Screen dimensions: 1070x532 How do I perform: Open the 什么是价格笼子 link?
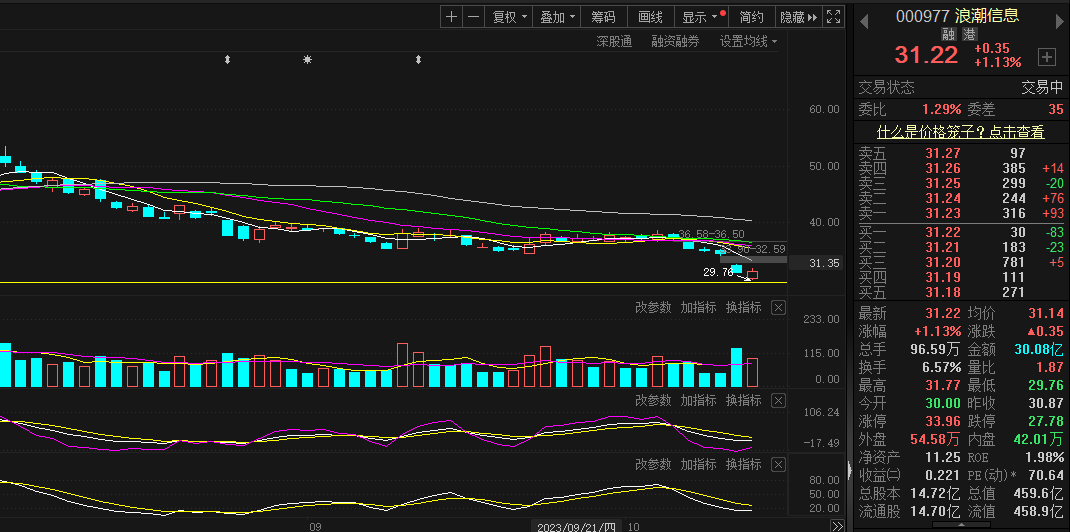[x=960, y=131]
